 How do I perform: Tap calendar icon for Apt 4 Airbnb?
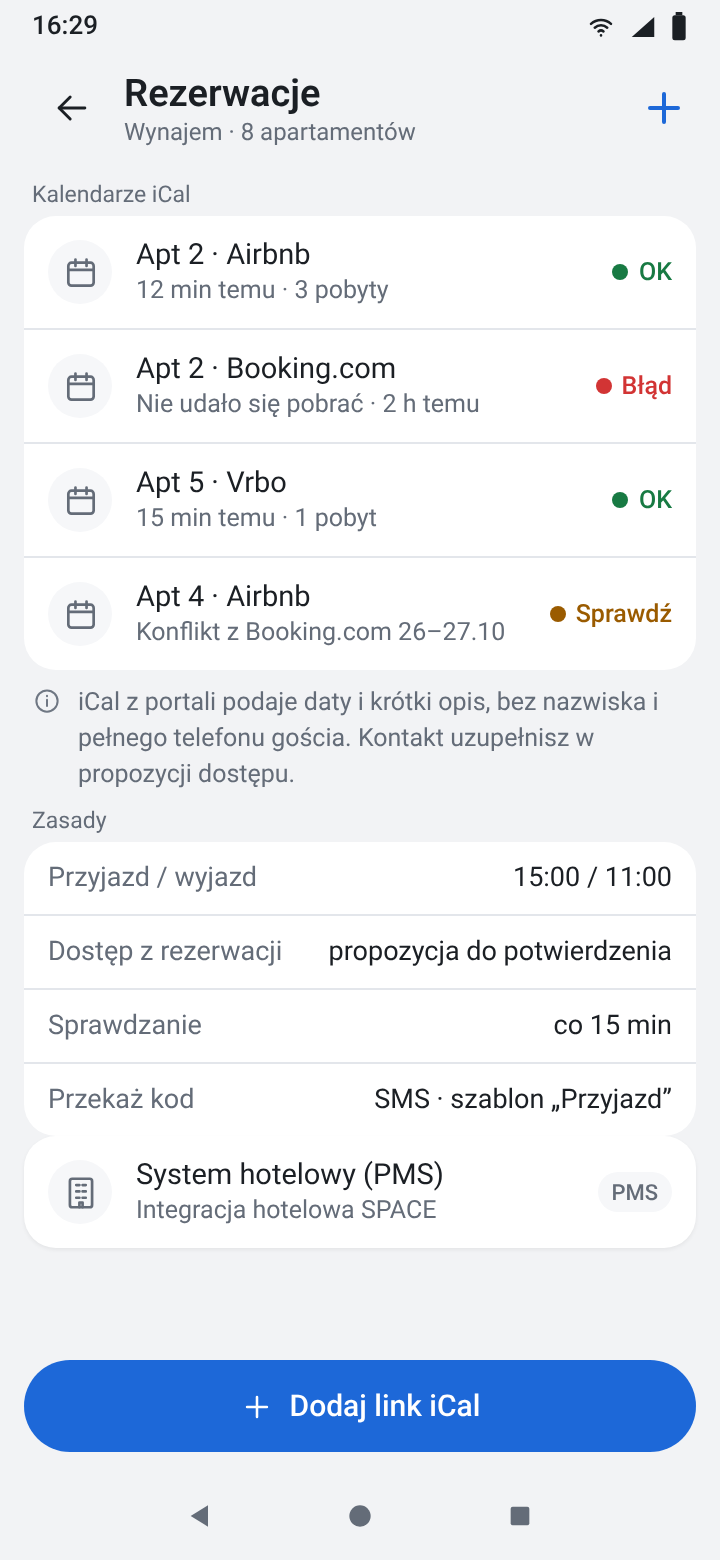80,614
